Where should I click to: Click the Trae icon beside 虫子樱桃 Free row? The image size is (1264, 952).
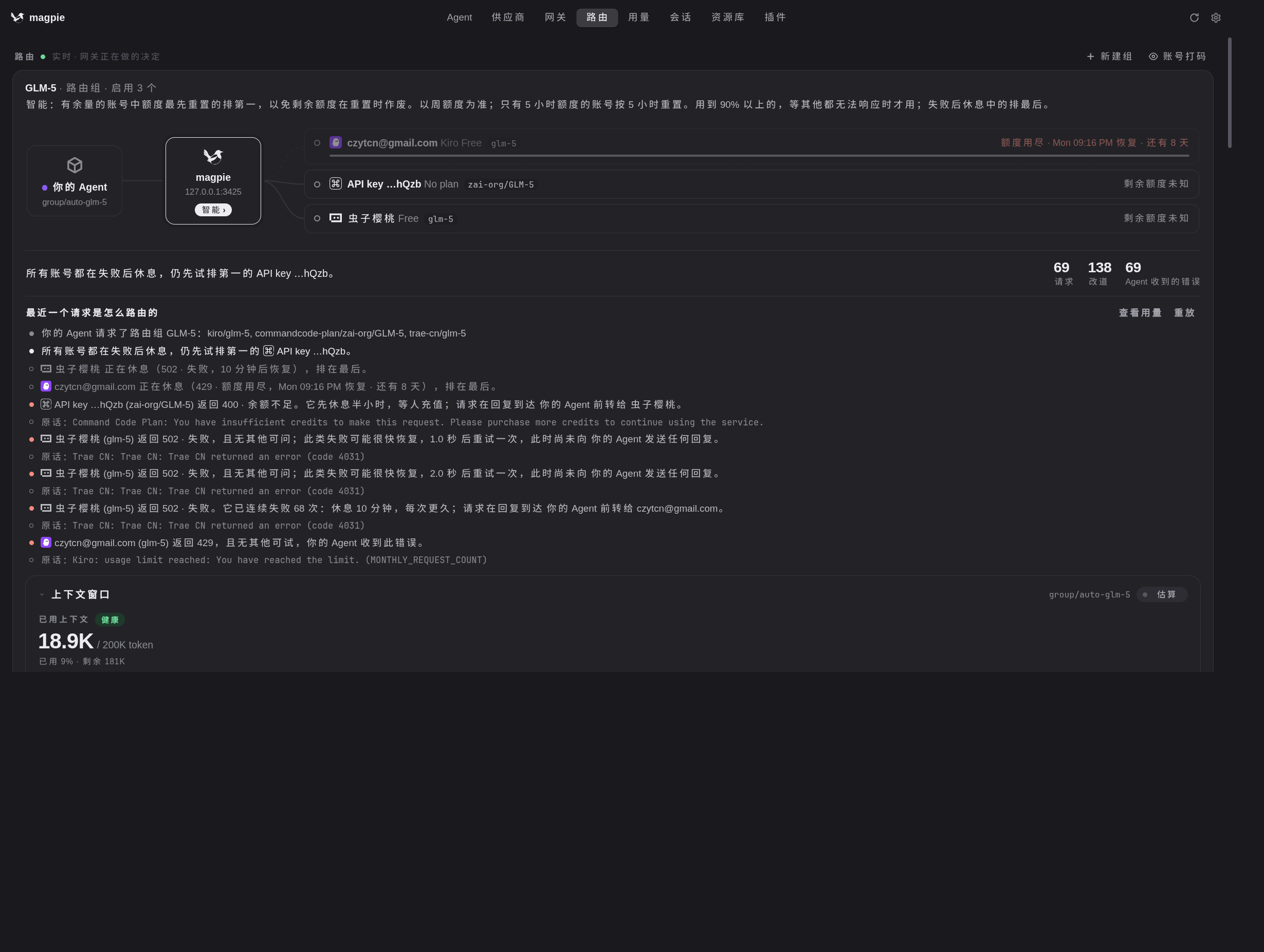click(336, 218)
